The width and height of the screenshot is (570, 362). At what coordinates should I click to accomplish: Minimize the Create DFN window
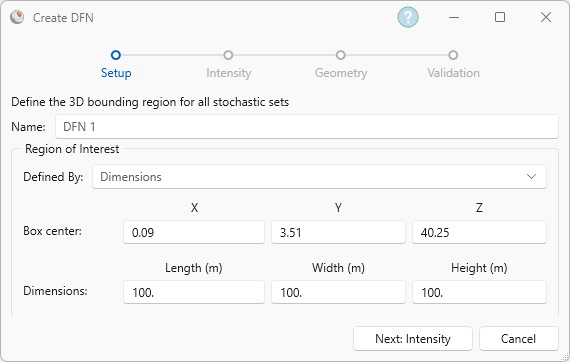[454, 17]
